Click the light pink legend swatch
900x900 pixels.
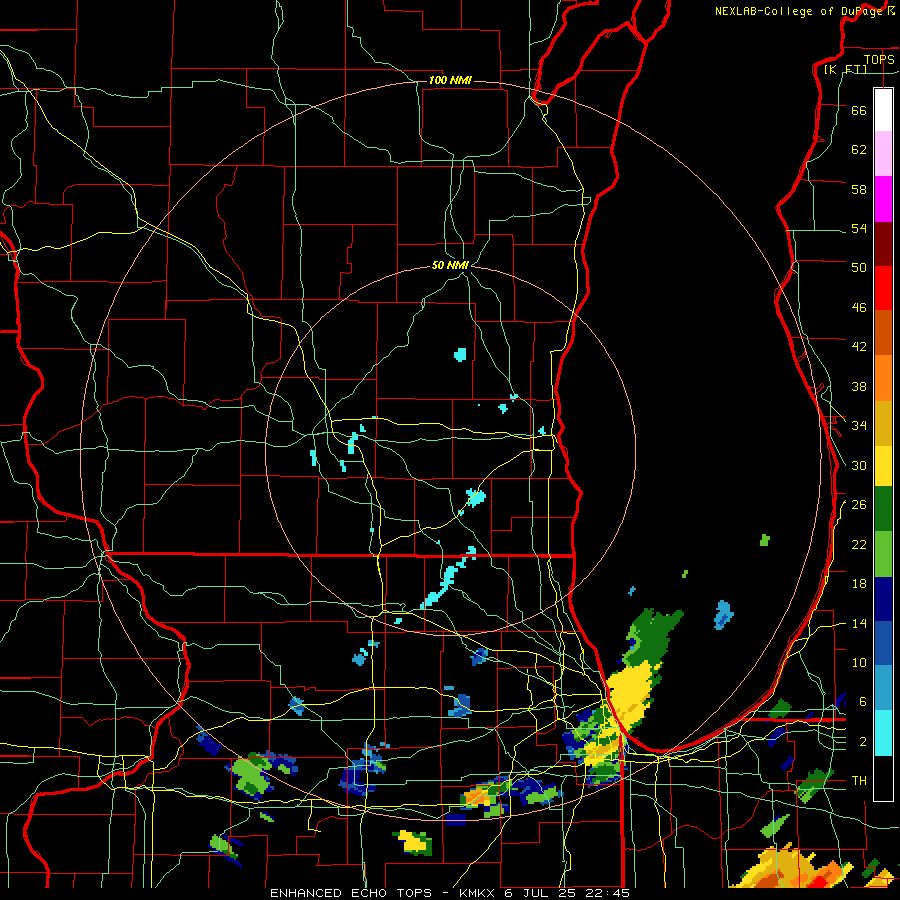pyautogui.click(x=883, y=153)
